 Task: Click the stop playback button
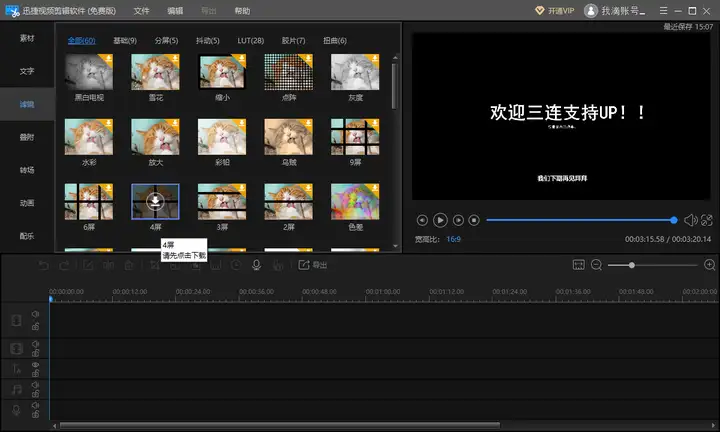475,220
